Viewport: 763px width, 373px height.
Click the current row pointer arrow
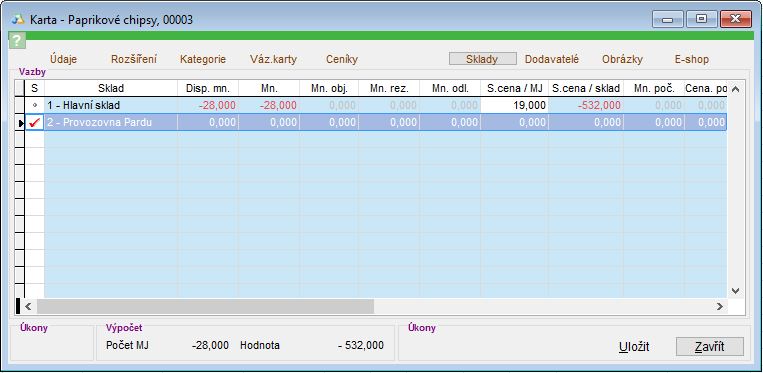[x=20, y=123]
